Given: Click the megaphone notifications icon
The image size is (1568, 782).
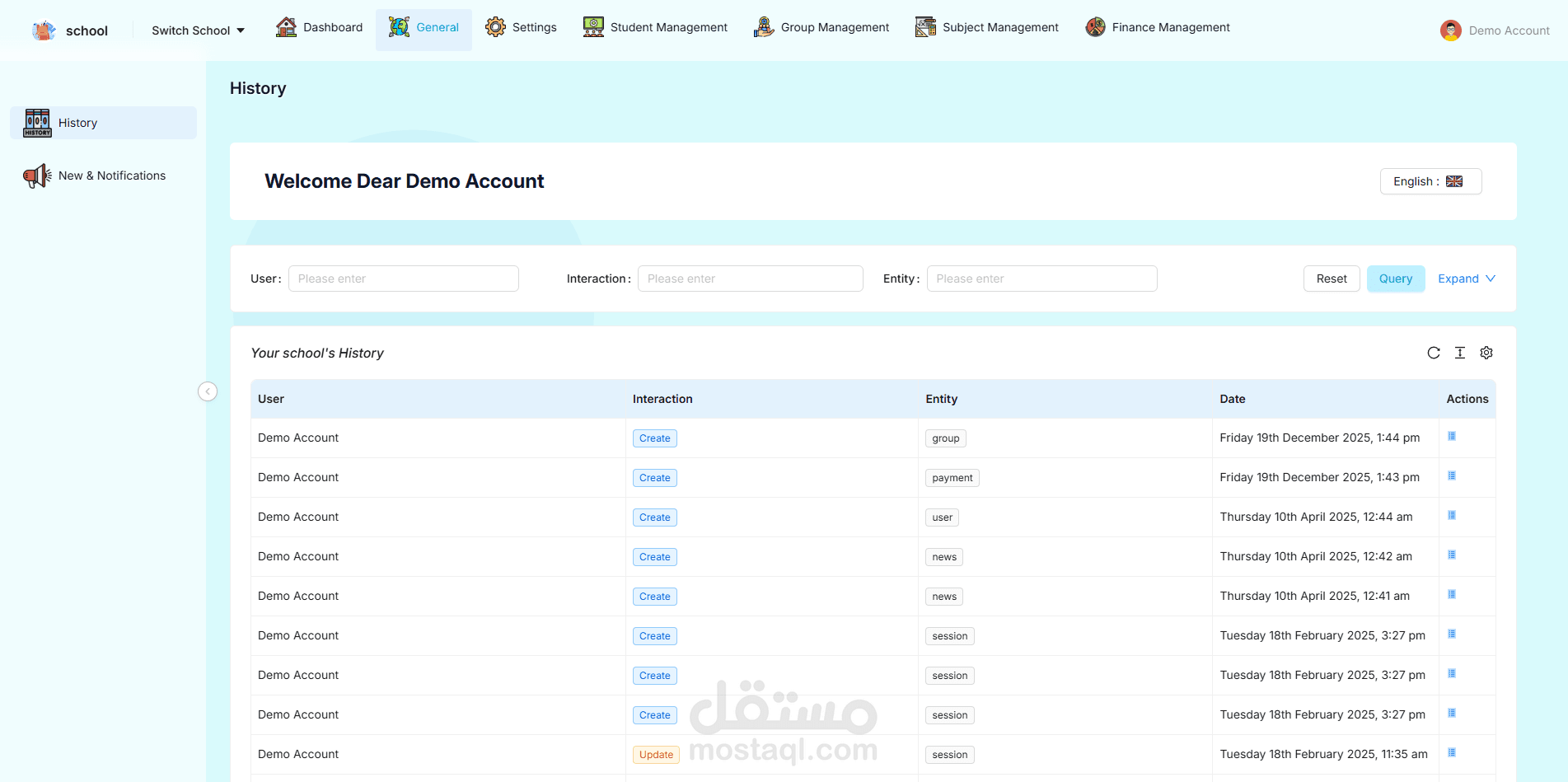Looking at the screenshot, I should (37, 176).
